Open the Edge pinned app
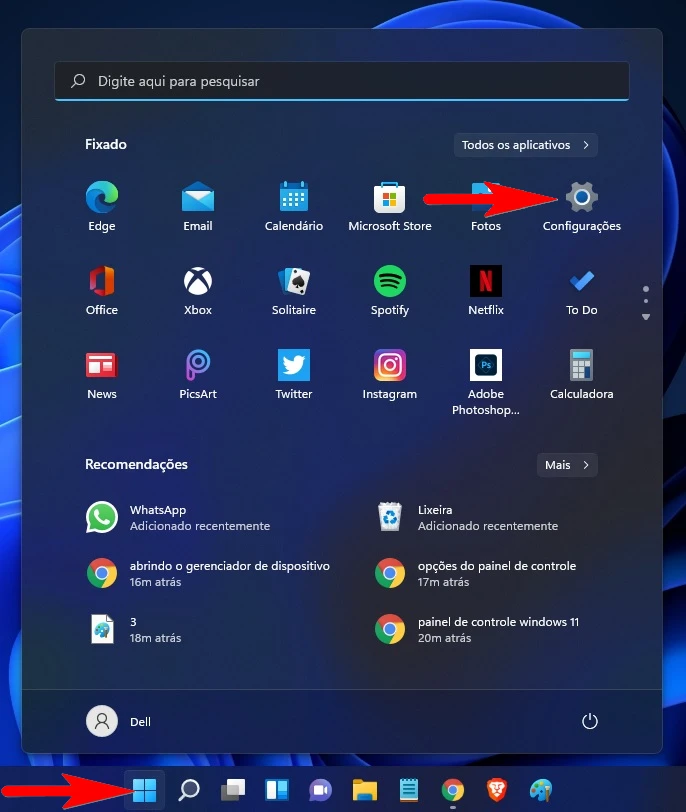This screenshot has height=812, width=686. point(101,206)
